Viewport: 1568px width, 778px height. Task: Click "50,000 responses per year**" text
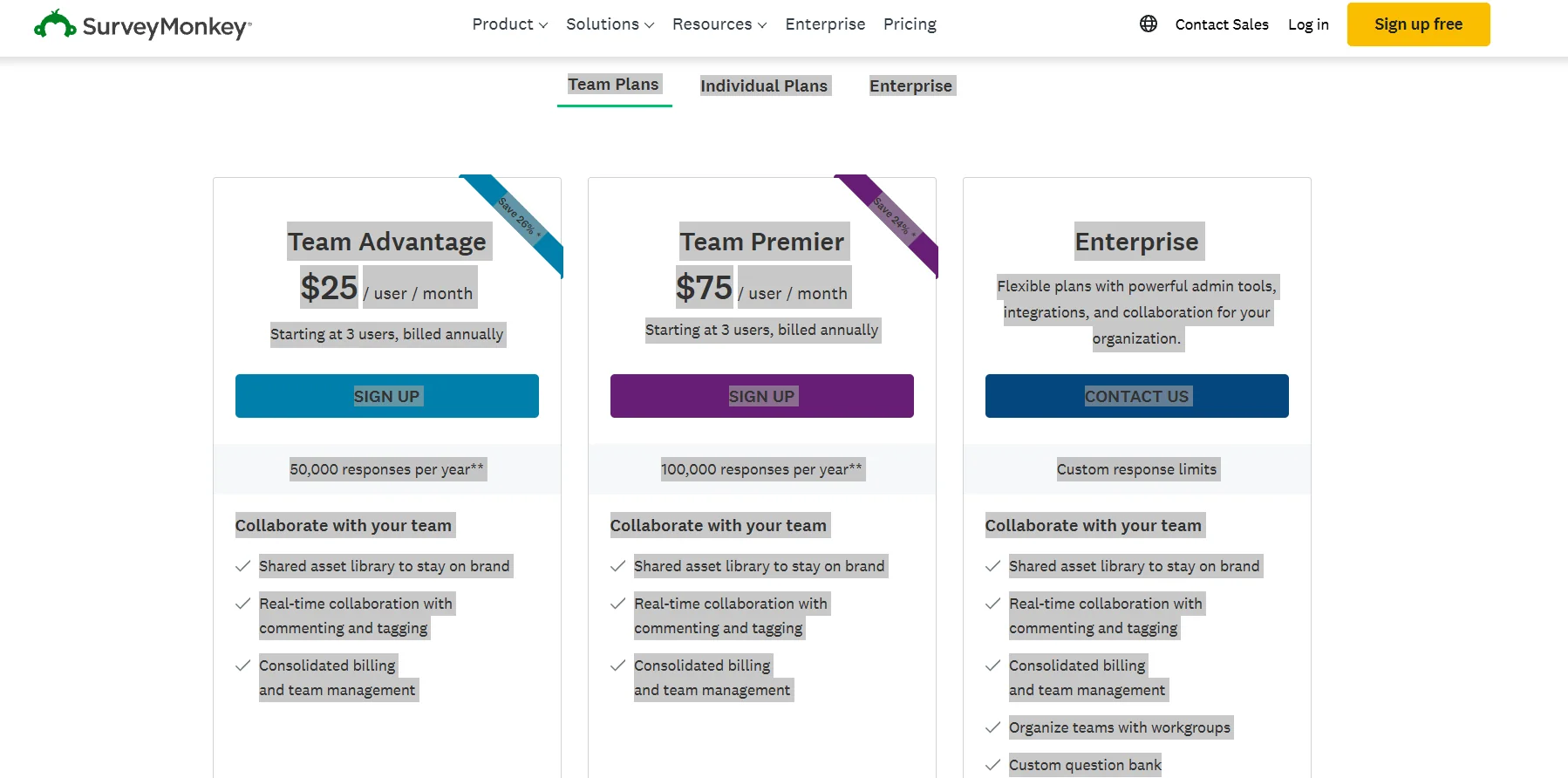tap(387, 469)
